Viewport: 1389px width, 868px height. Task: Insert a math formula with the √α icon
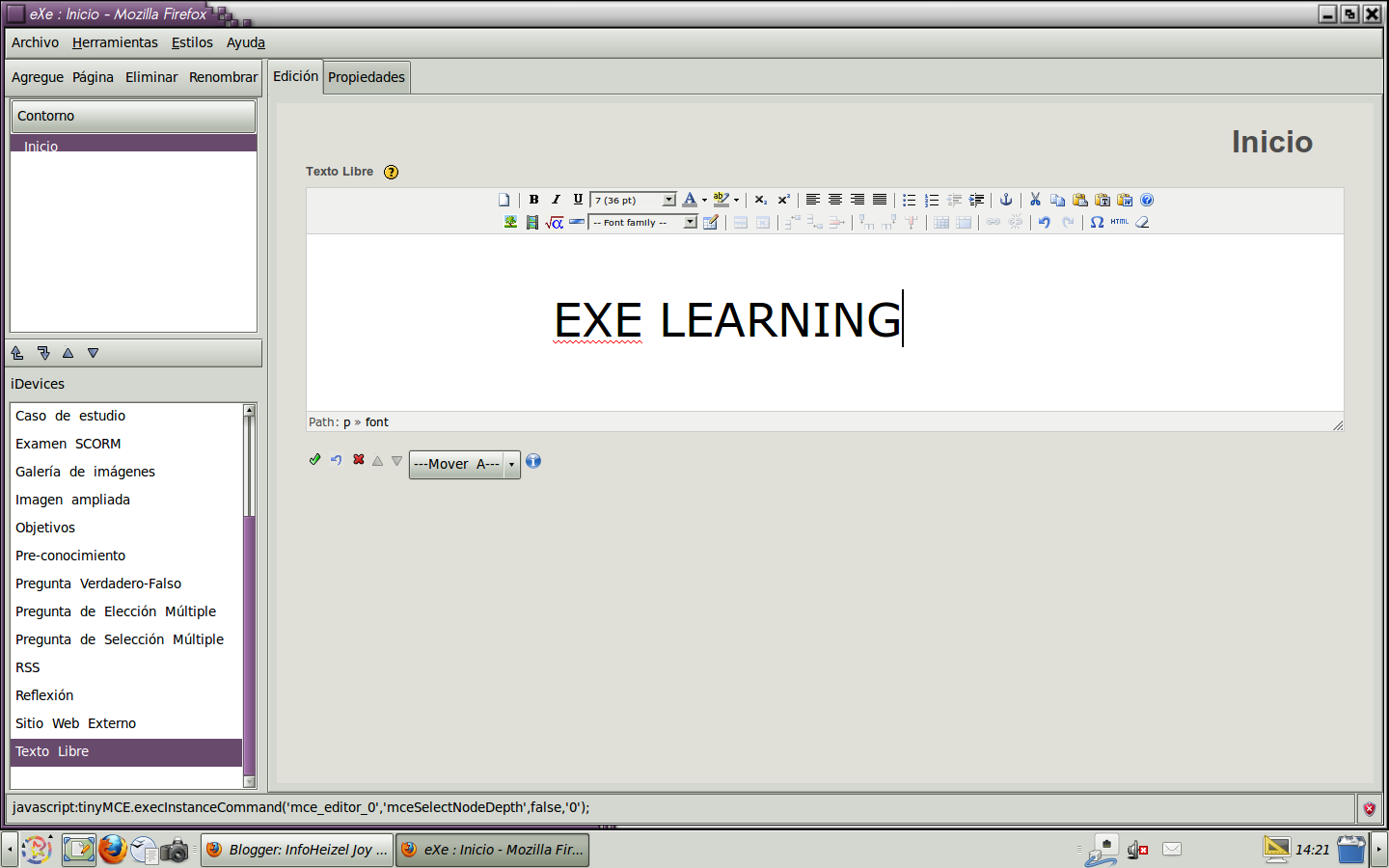[x=553, y=222]
